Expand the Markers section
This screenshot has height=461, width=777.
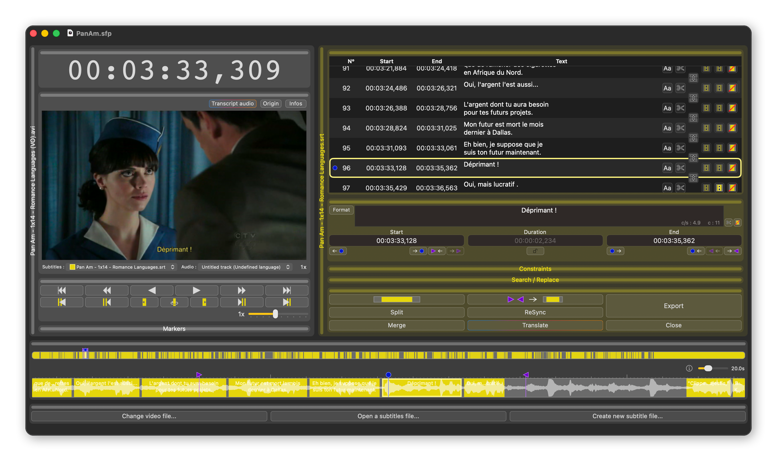[x=174, y=329]
